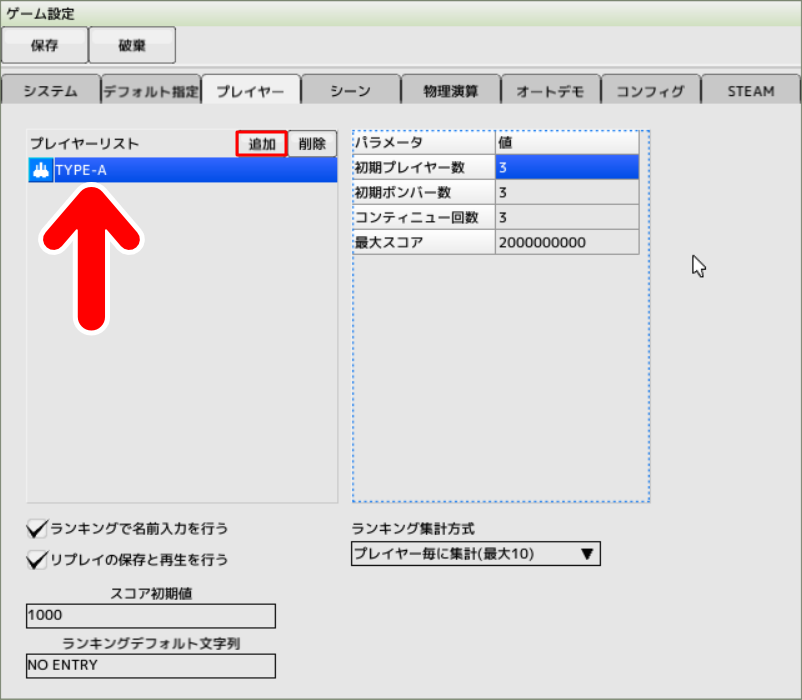Click the スコア初期値 input field
This screenshot has width=802, height=700.
tap(150, 615)
